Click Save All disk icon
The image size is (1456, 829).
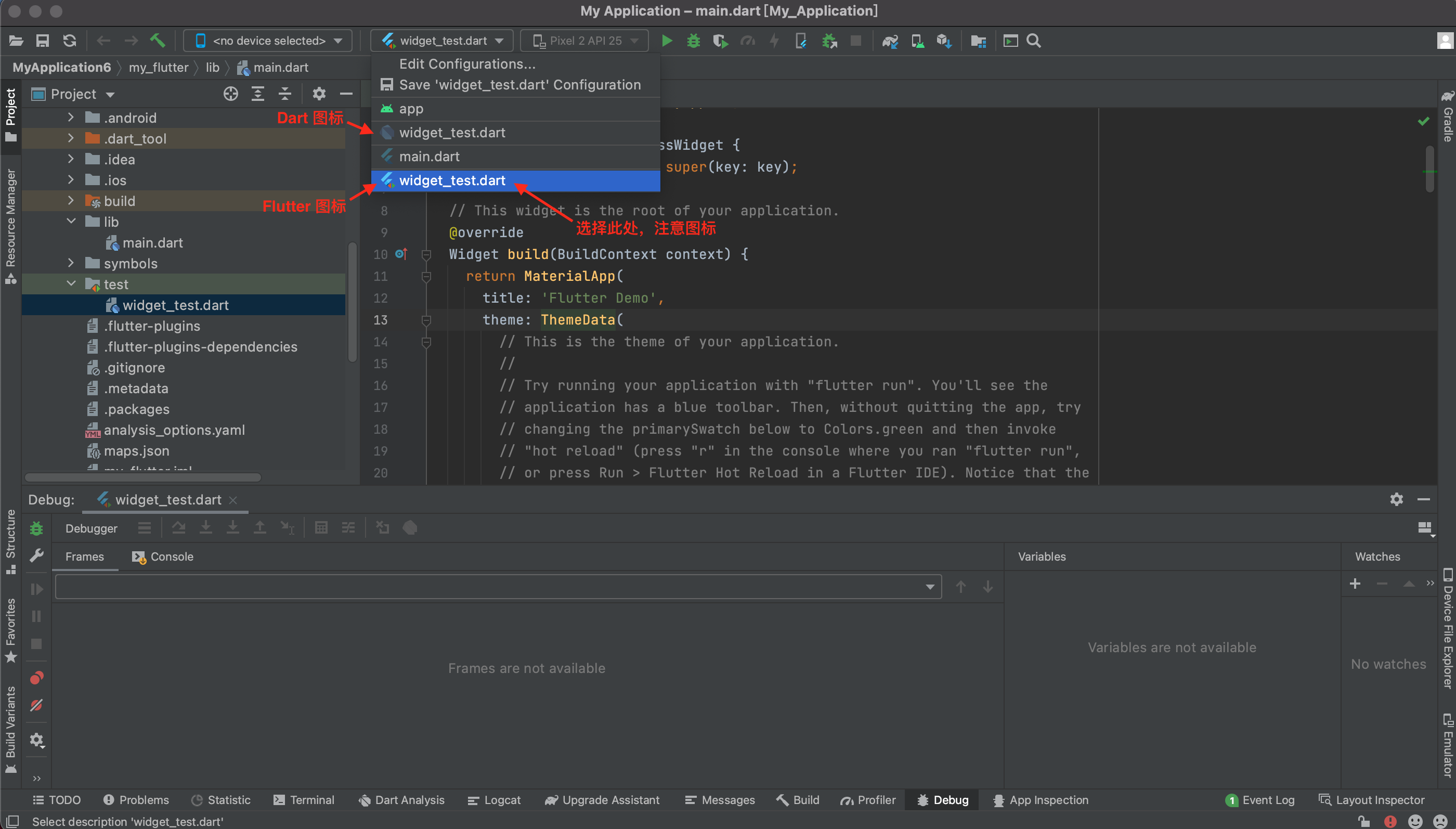click(43, 41)
